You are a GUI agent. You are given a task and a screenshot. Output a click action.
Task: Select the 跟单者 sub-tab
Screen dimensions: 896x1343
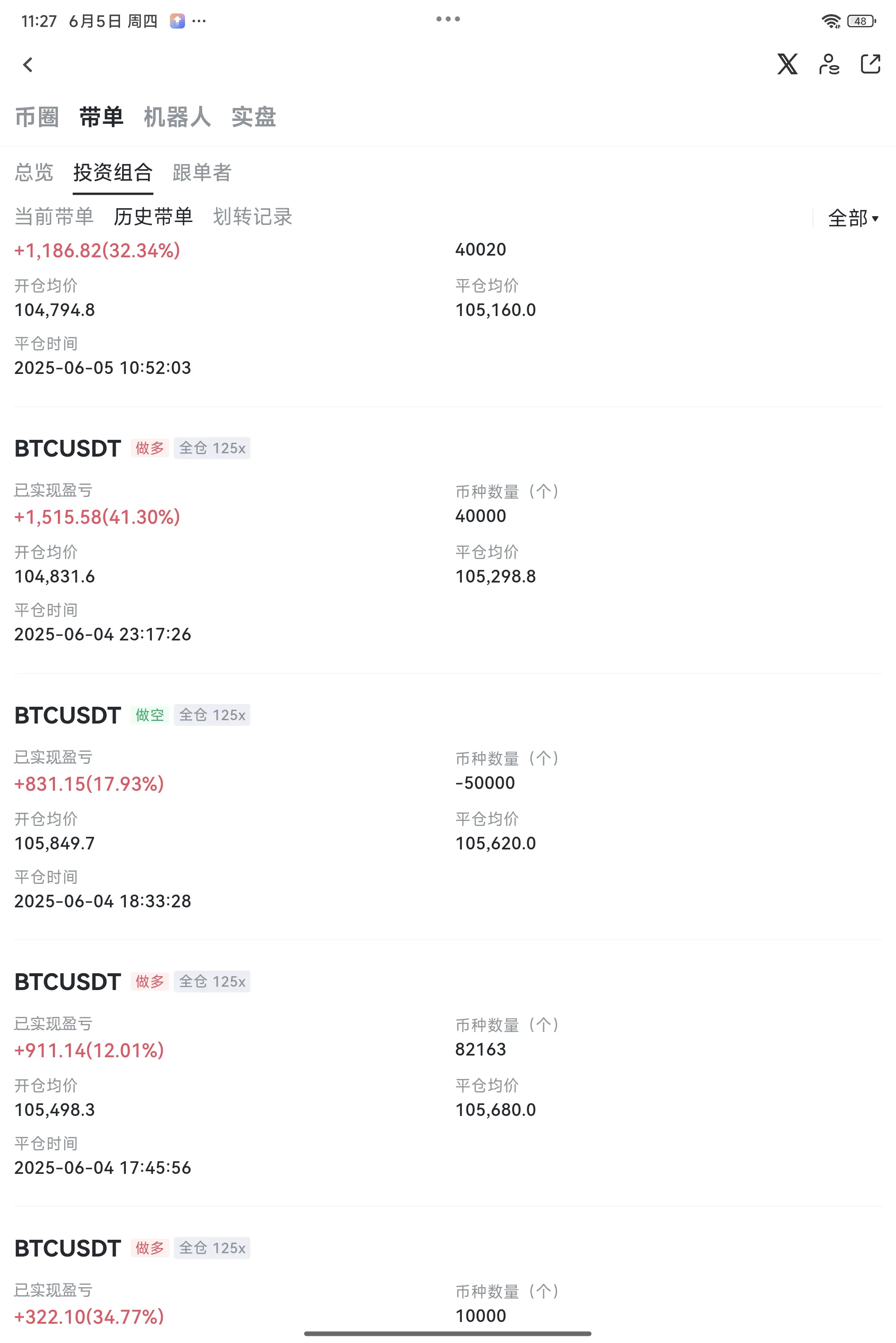202,172
